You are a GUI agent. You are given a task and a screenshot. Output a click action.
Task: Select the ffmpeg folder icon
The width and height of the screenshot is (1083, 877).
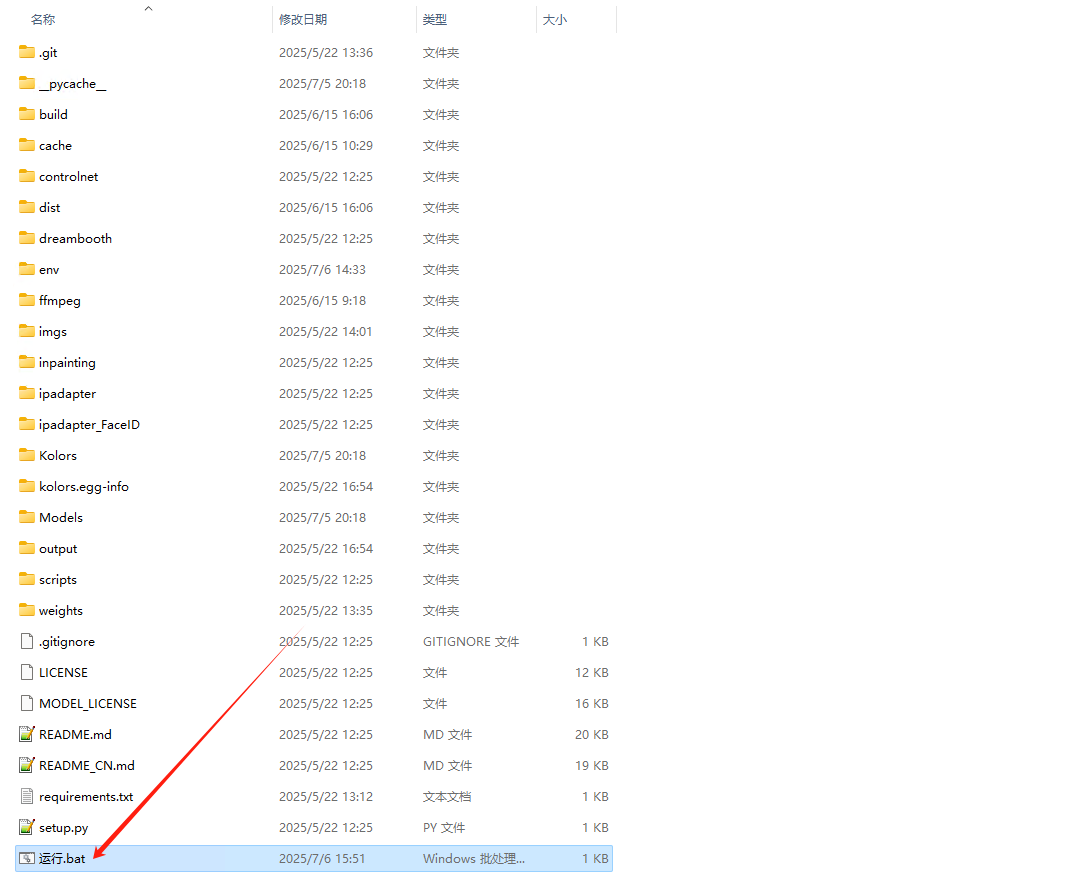(x=27, y=301)
